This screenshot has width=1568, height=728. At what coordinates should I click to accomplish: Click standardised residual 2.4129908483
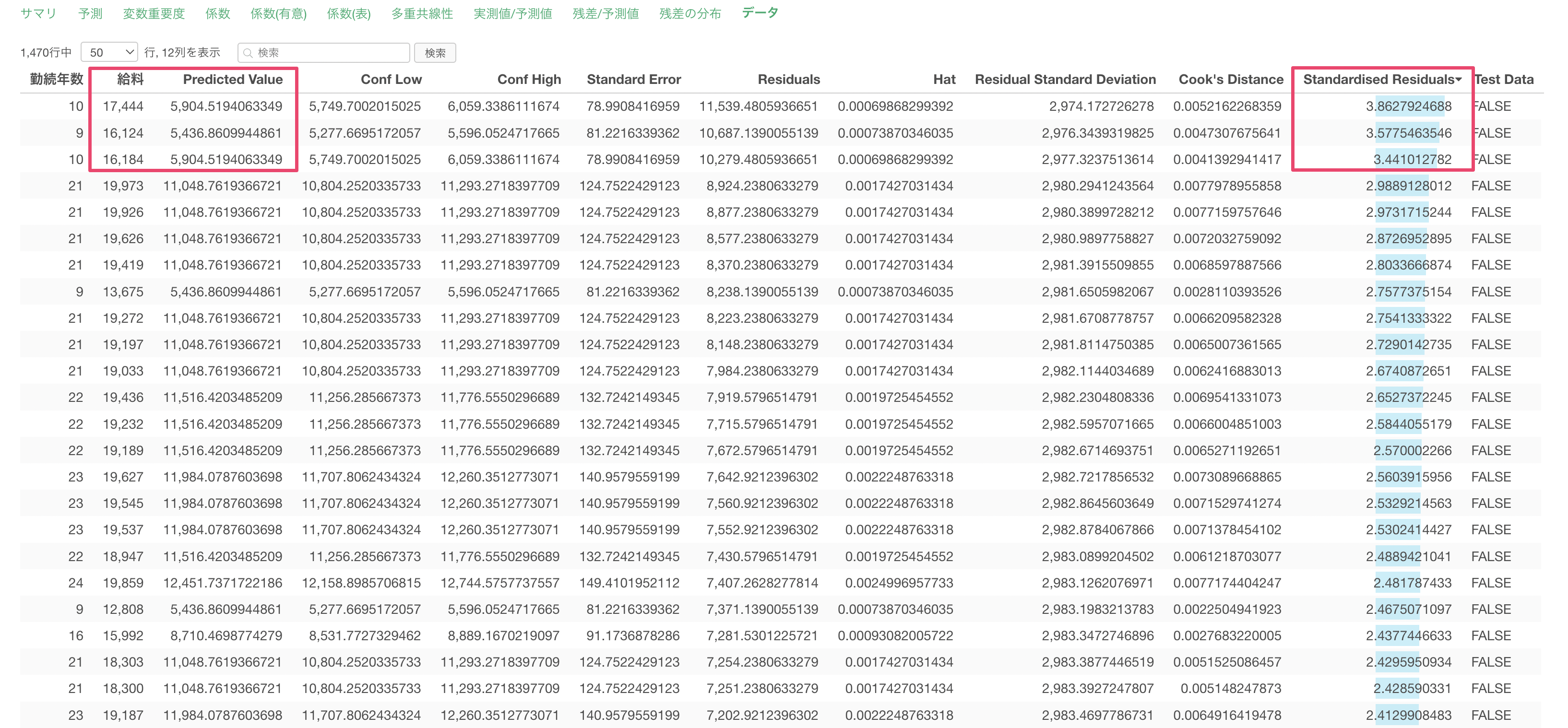[1409, 715]
